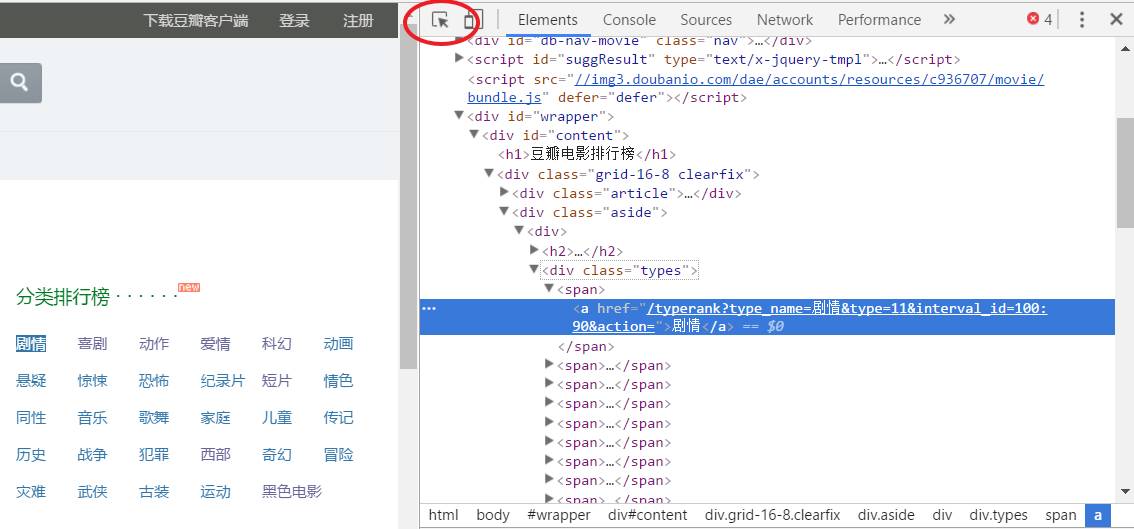Open the 历史 category link

pos(31,455)
